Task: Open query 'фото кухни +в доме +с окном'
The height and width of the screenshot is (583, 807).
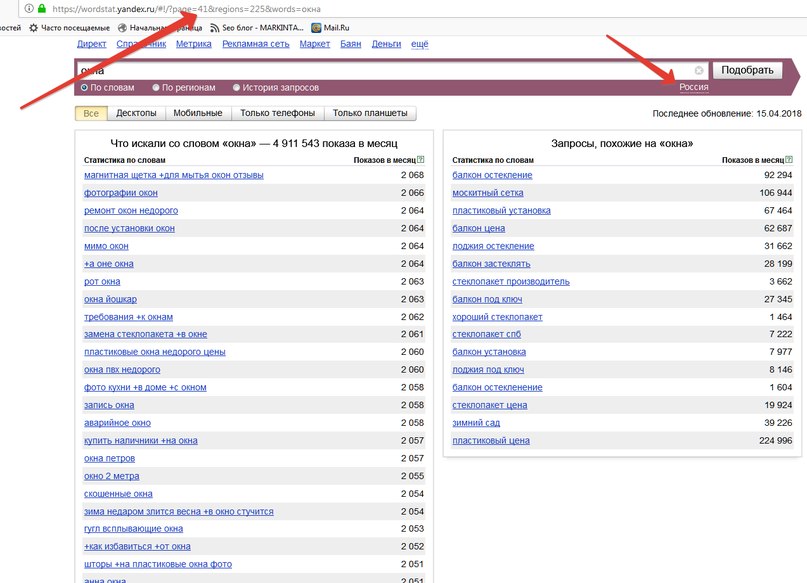Action: 145,387
